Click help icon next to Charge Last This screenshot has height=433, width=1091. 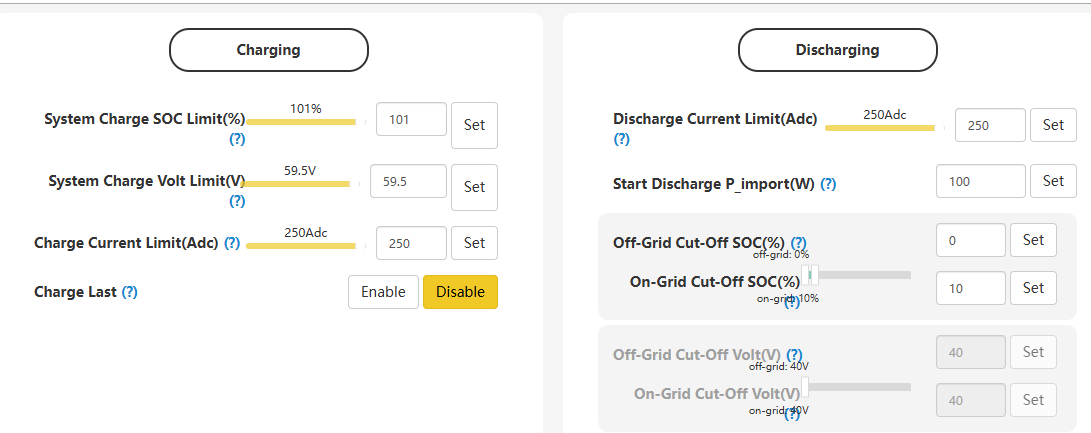coord(129,292)
